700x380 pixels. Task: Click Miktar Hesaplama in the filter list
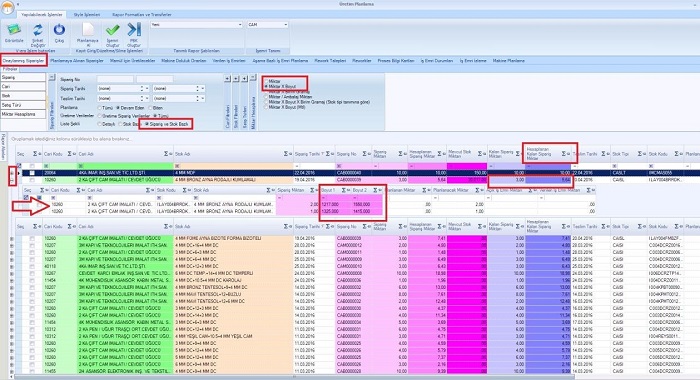coord(23,114)
